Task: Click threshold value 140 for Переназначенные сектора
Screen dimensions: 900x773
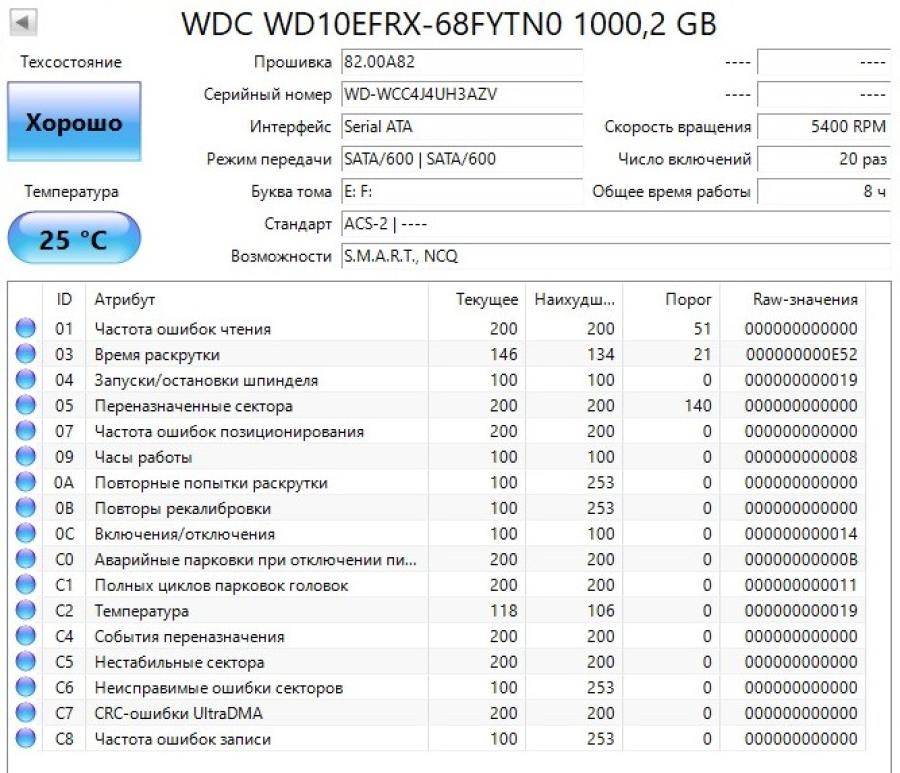Action: pyautogui.click(x=698, y=405)
